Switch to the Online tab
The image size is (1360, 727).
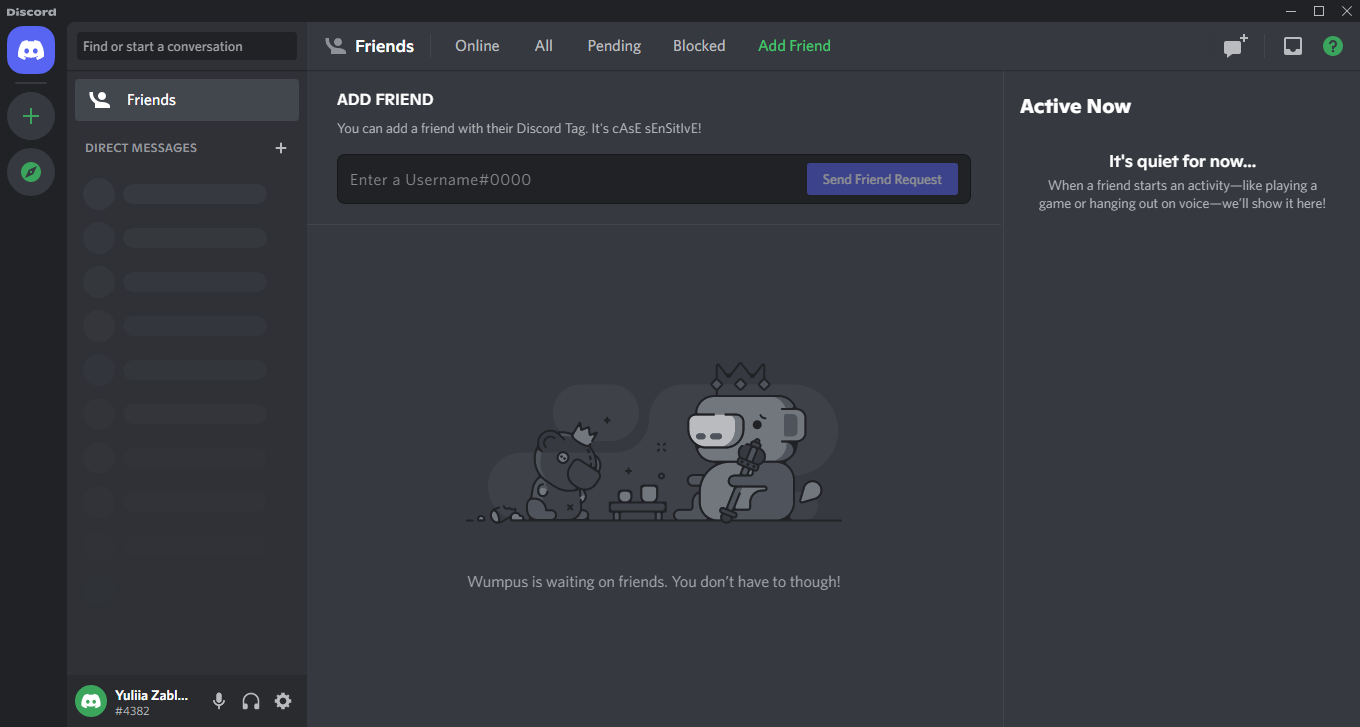(477, 46)
